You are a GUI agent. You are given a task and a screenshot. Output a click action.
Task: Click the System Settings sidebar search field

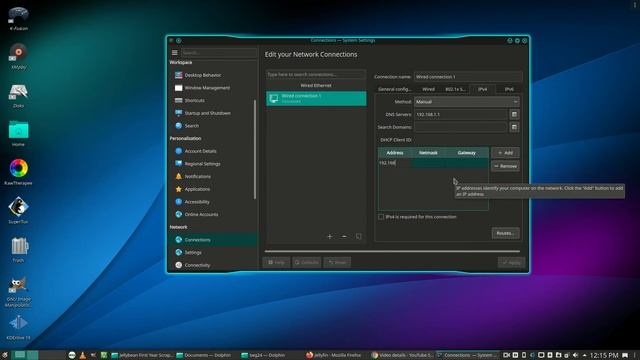point(219,53)
